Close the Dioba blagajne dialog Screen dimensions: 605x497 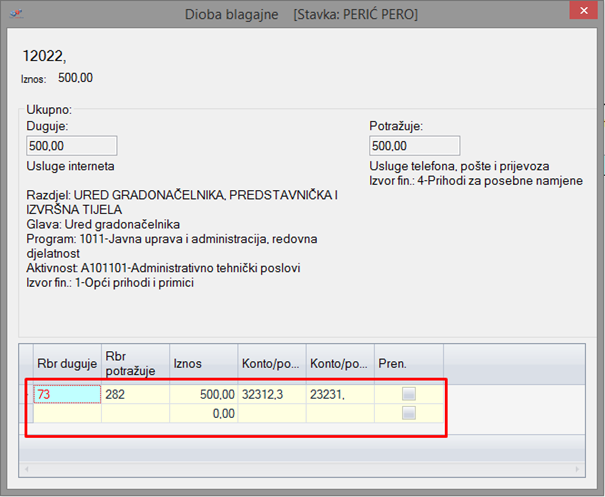pyautogui.click(x=578, y=12)
